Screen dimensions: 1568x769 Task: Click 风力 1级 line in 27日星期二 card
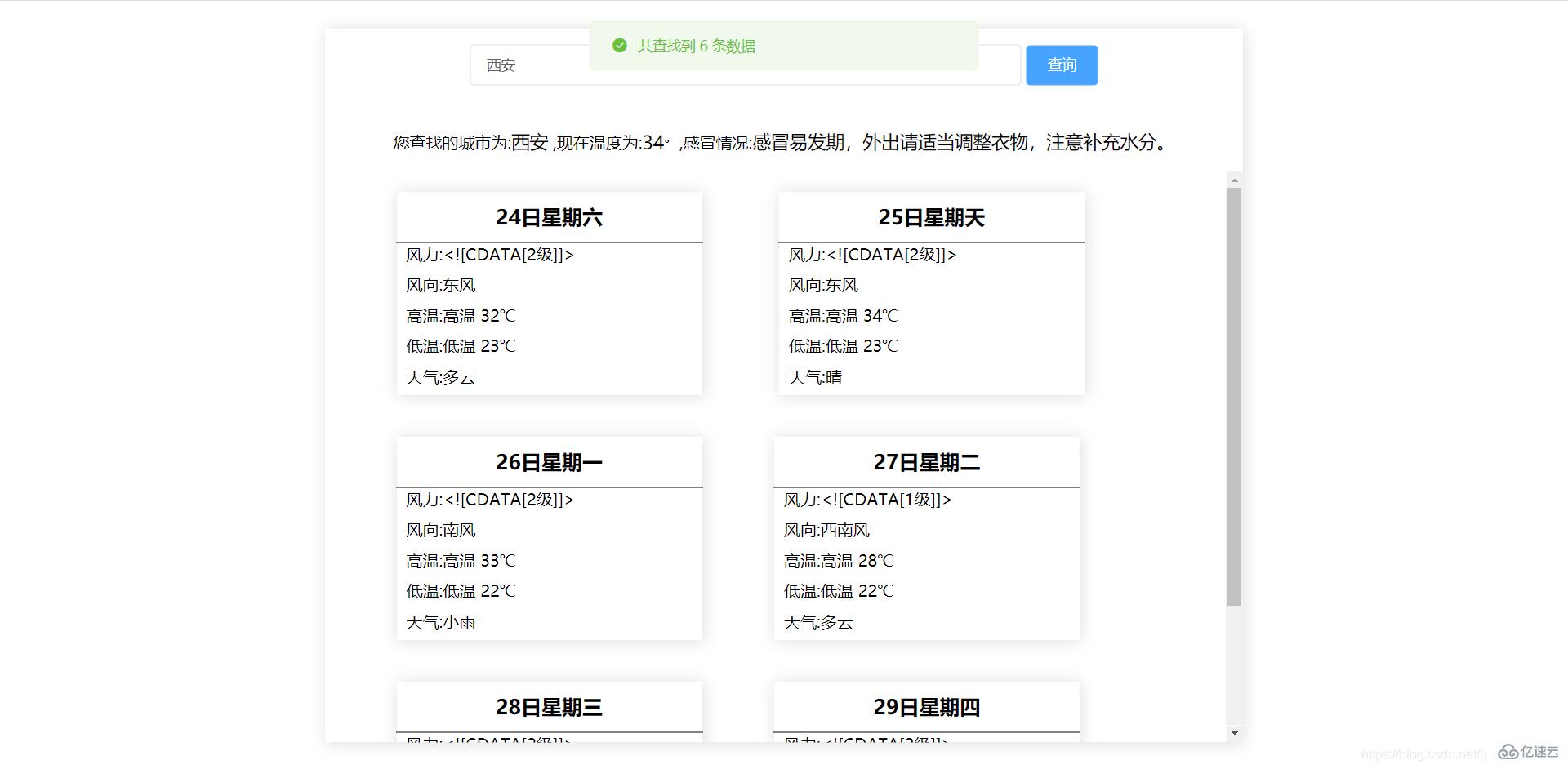pos(867,500)
